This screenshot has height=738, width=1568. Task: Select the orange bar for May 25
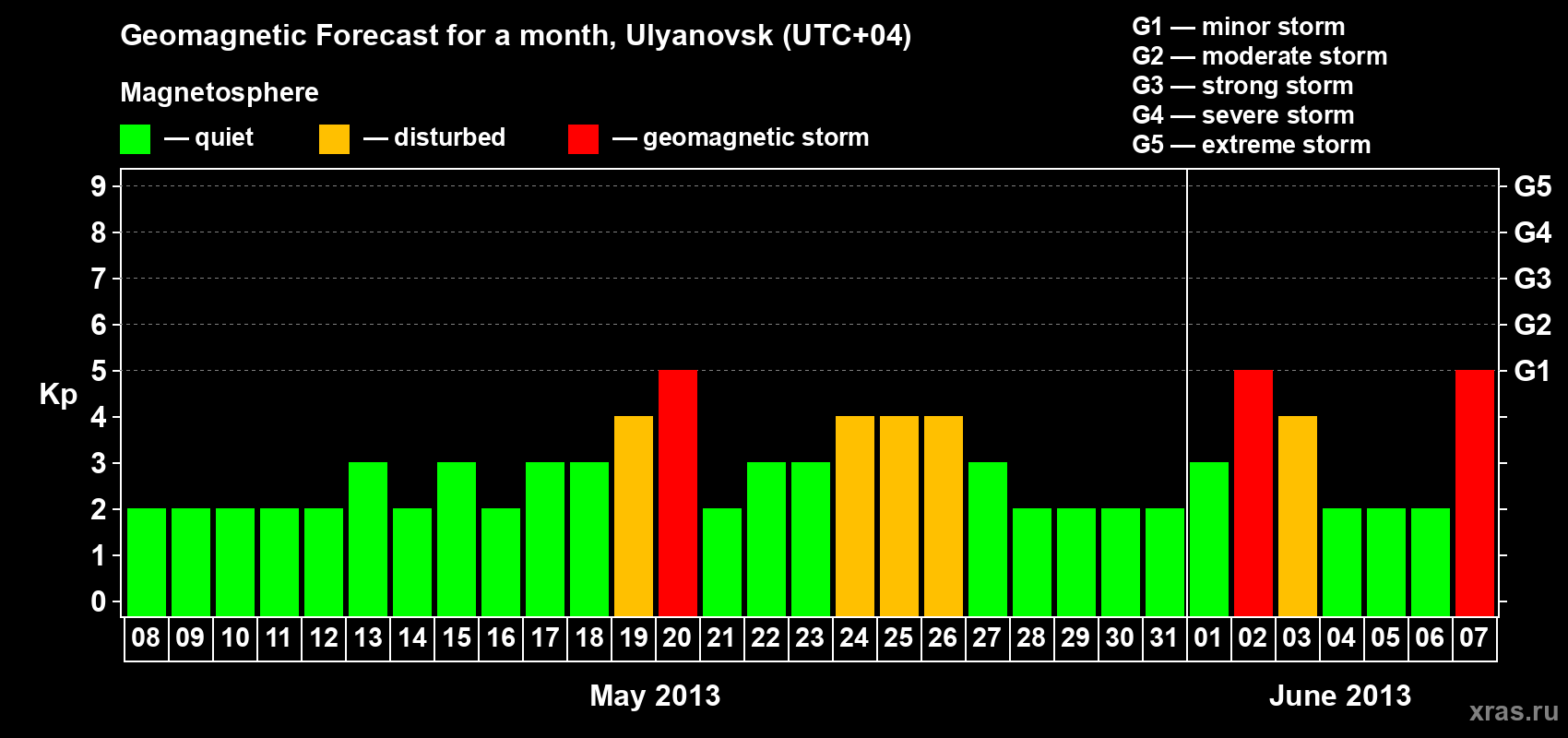click(x=899, y=516)
